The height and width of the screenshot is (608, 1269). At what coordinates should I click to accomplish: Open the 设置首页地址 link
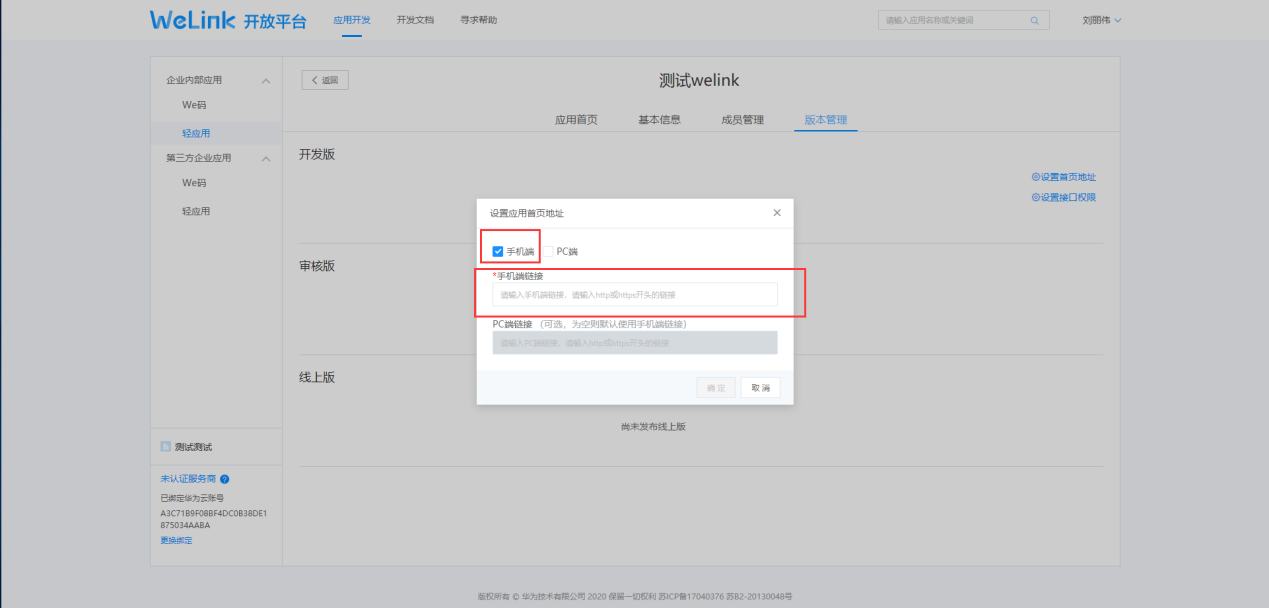pos(1064,177)
